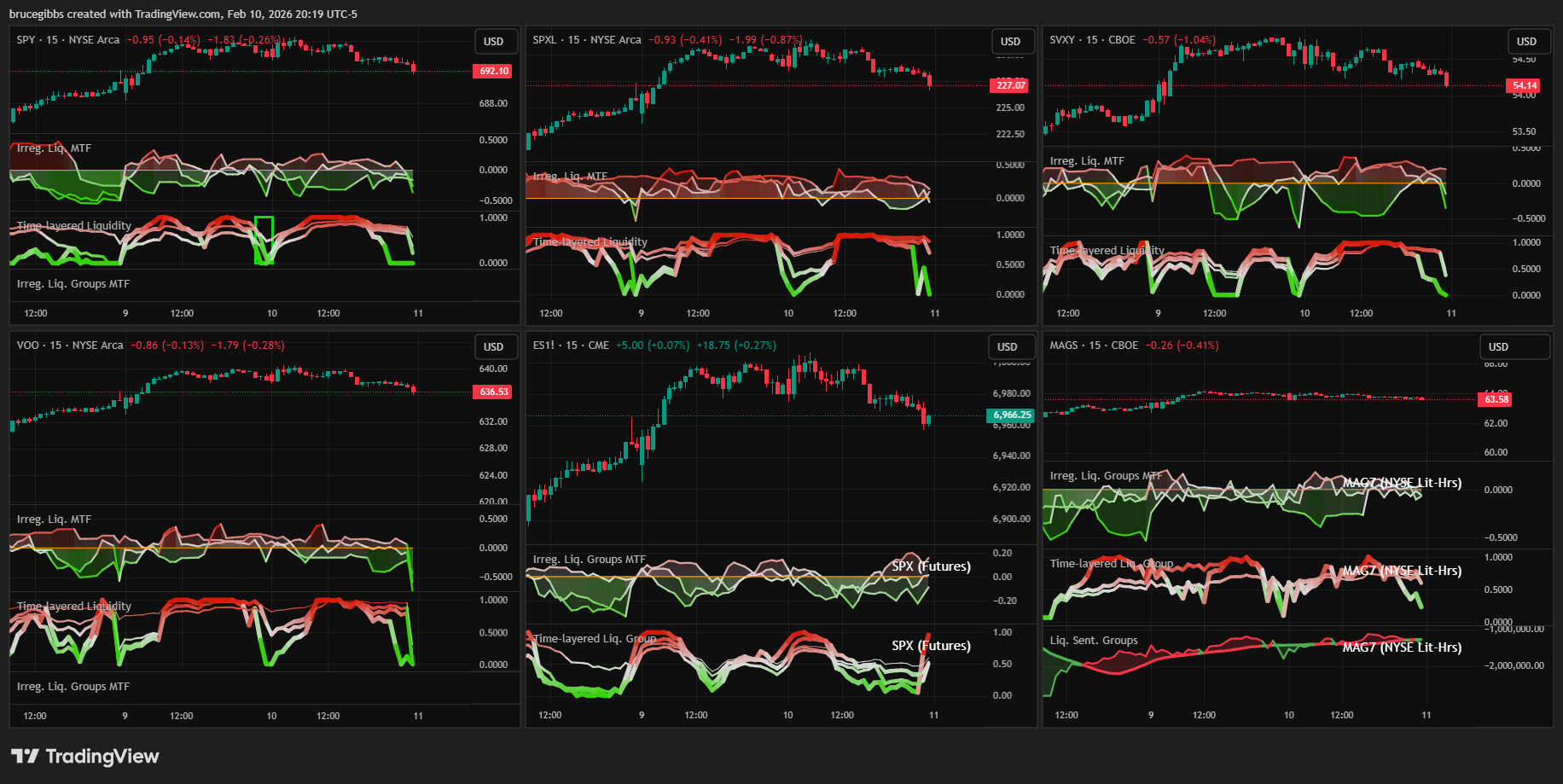
Task: Click the SPXL symbol title in chart header
Action: (544, 40)
